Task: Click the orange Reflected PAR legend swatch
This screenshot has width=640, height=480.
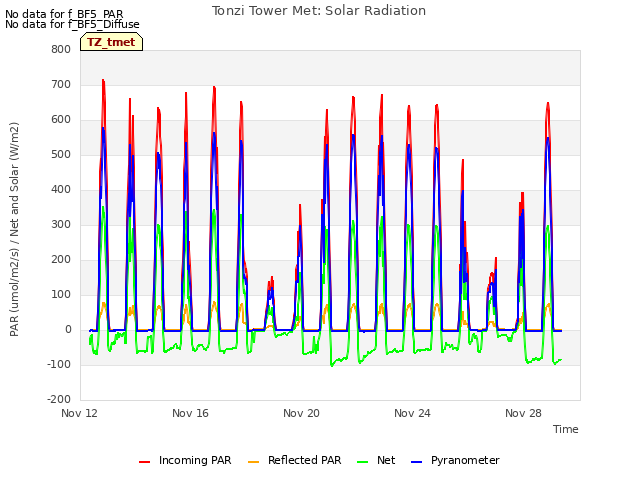Action: (x=253, y=462)
